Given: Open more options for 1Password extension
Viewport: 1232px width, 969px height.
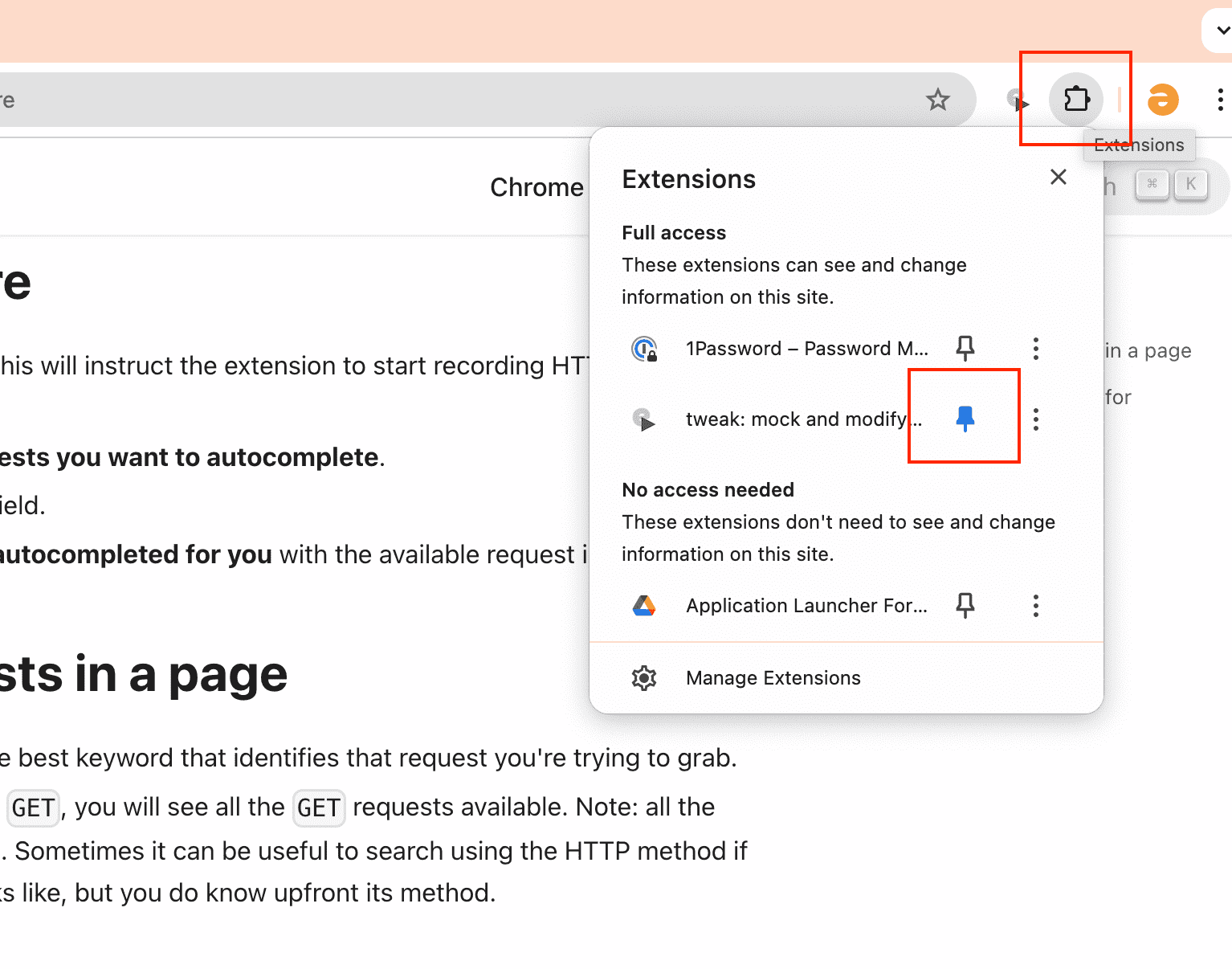Looking at the screenshot, I should pyautogui.click(x=1036, y=349).
